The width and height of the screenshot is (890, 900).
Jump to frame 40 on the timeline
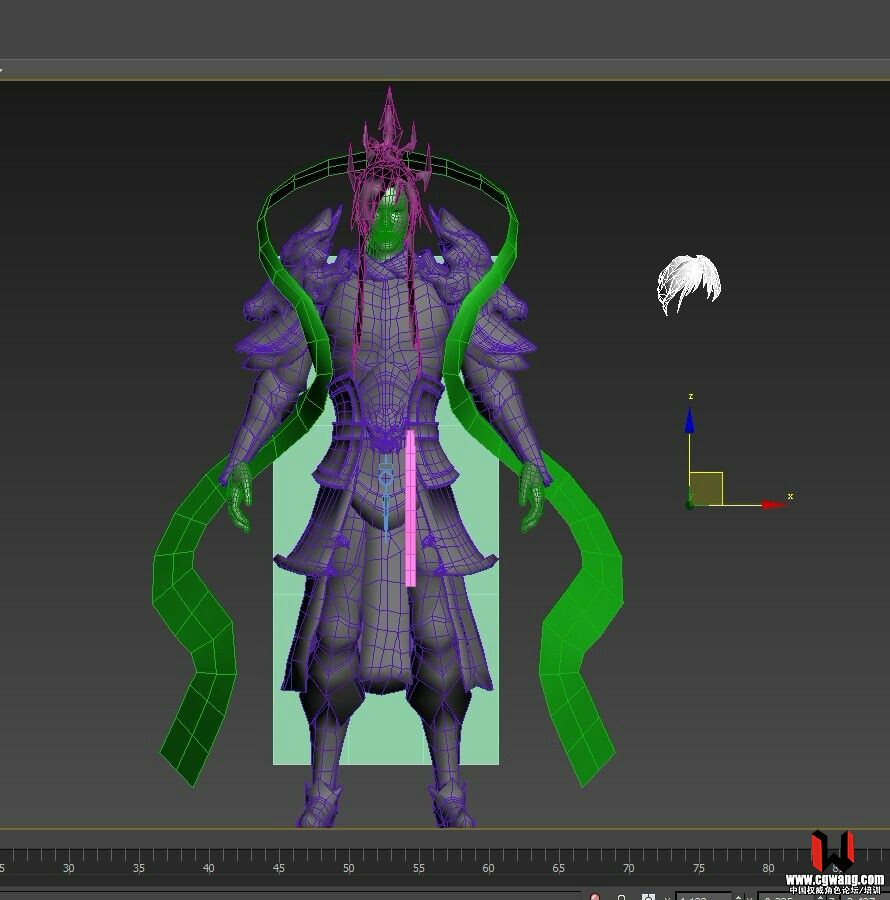pos(208,868)
